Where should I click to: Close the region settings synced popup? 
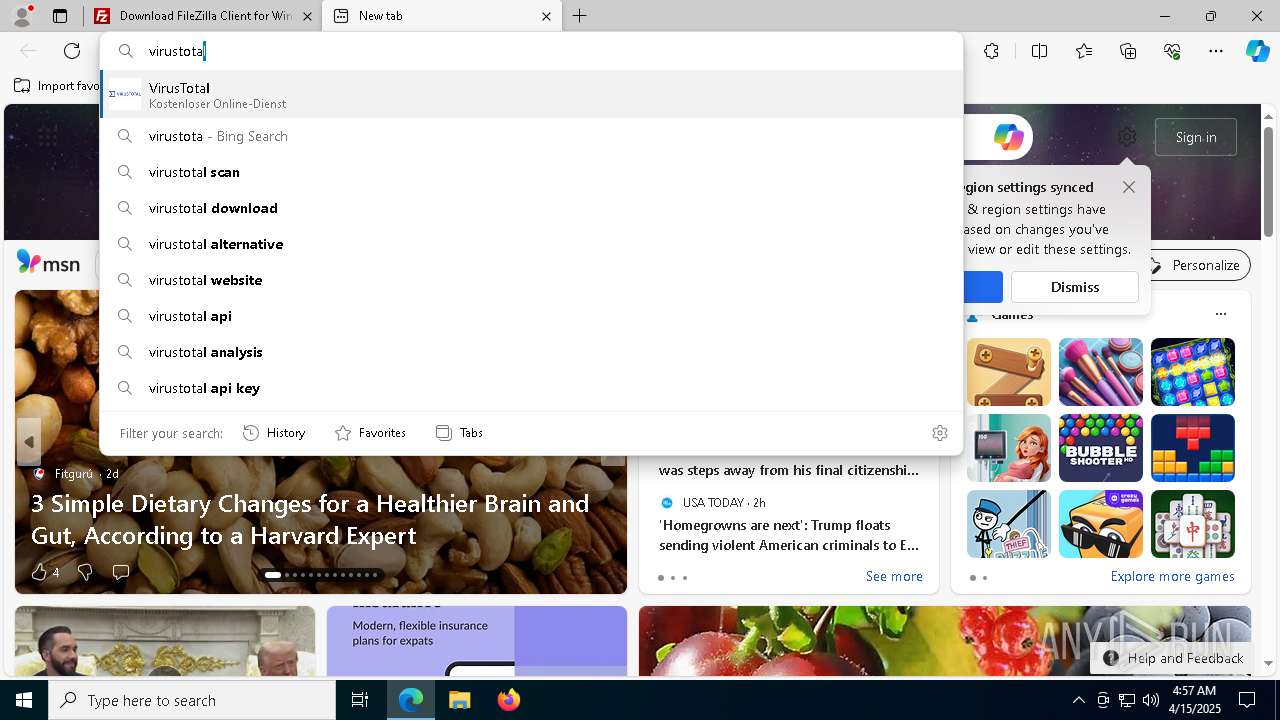[x=1129, y=187]
